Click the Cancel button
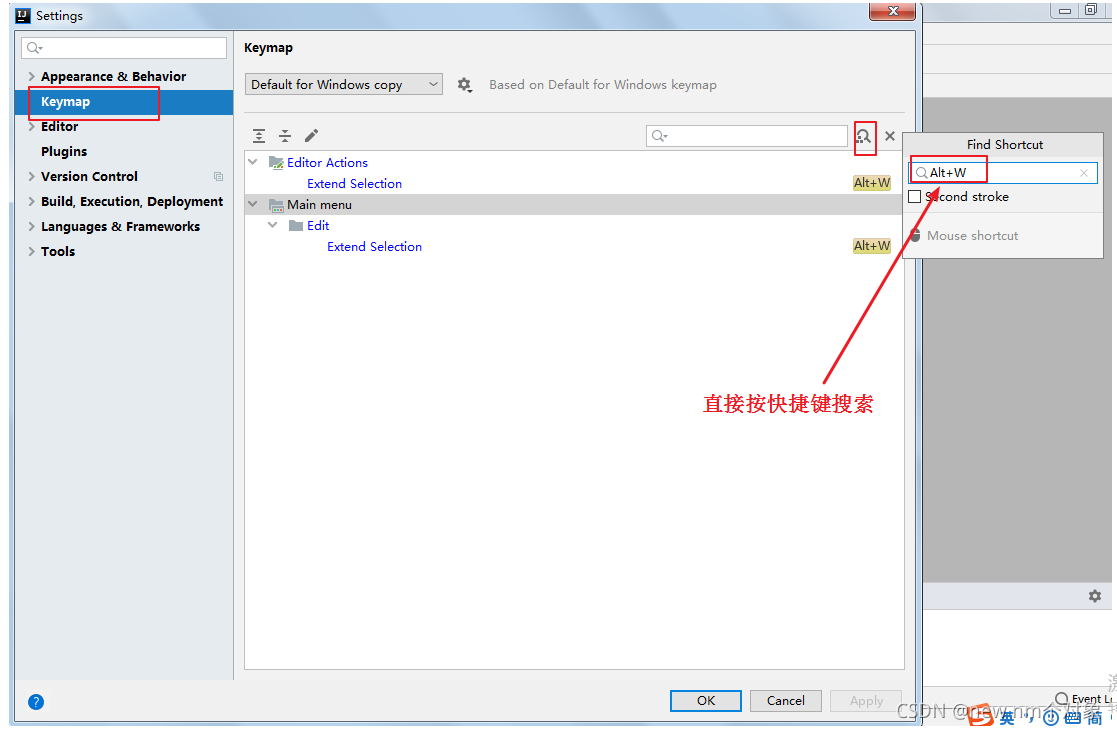1117x729 pixels. pyautogui.click(x=786, y=701)
